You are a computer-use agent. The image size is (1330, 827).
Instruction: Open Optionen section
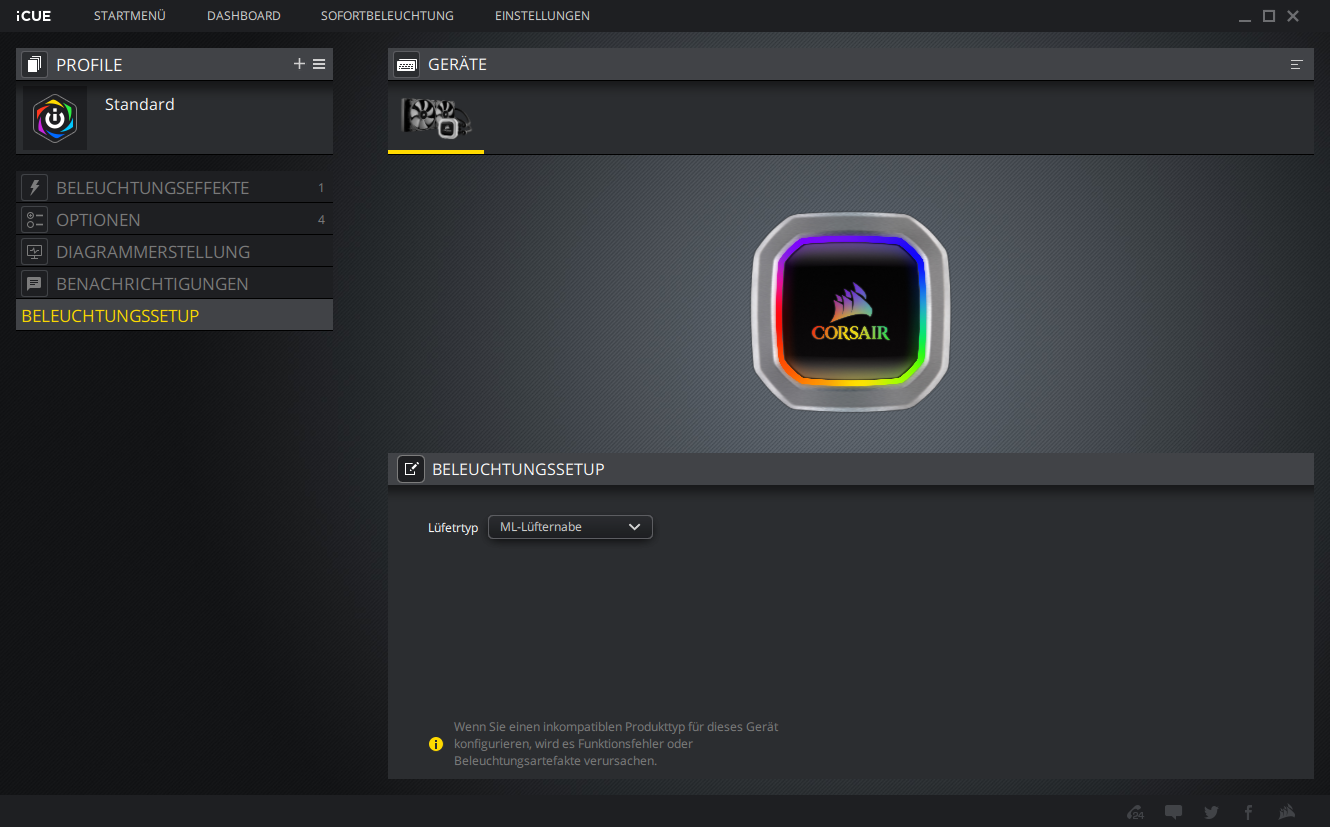click(x=174, y=219)
